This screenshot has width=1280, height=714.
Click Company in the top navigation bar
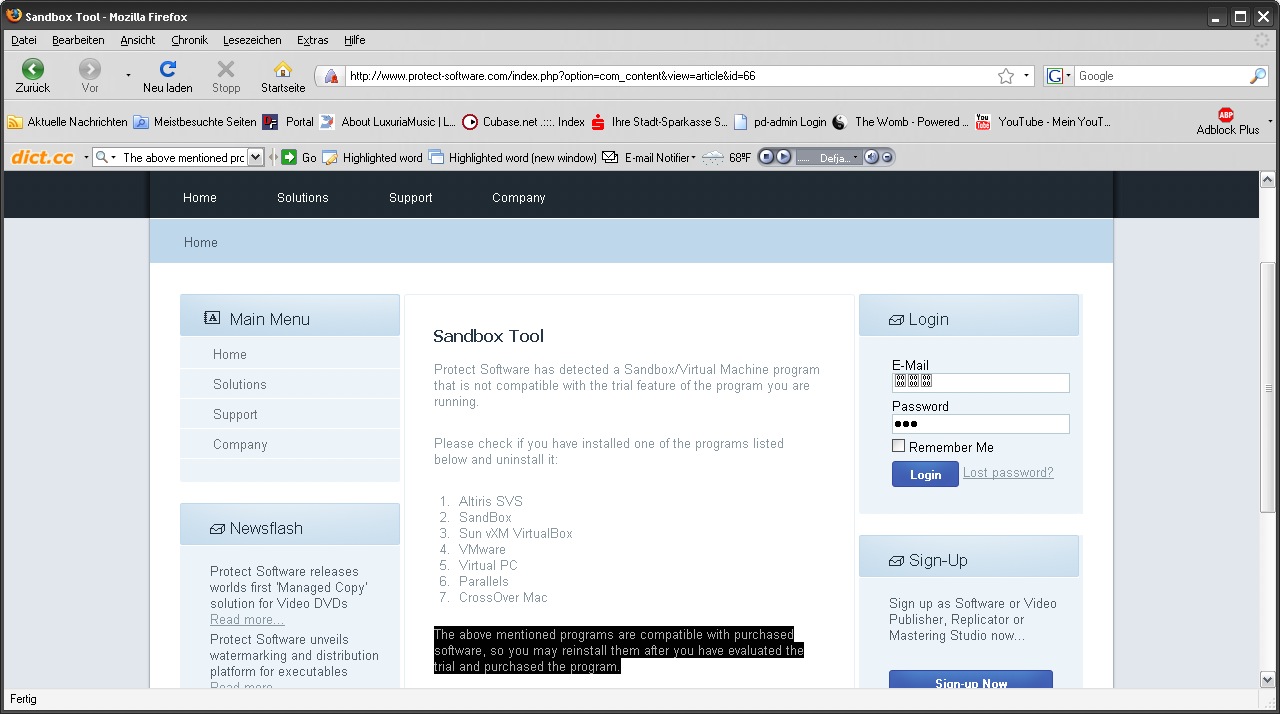click(x=519, y=198)
